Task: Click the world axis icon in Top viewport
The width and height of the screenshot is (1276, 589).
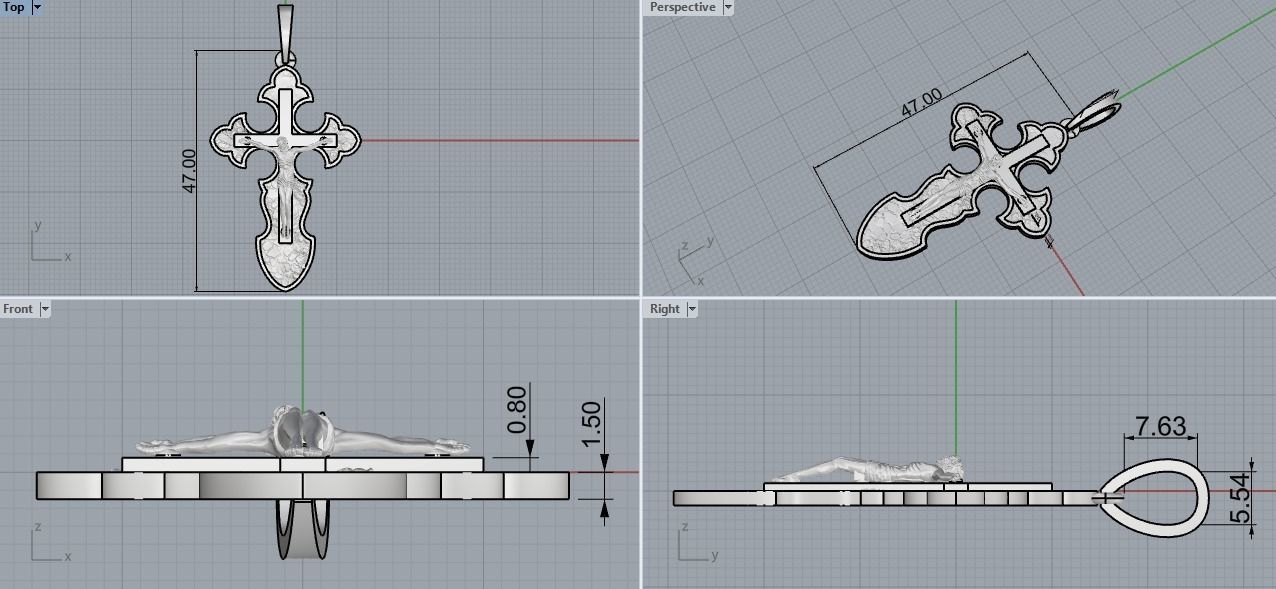Action: pos(49,241)
